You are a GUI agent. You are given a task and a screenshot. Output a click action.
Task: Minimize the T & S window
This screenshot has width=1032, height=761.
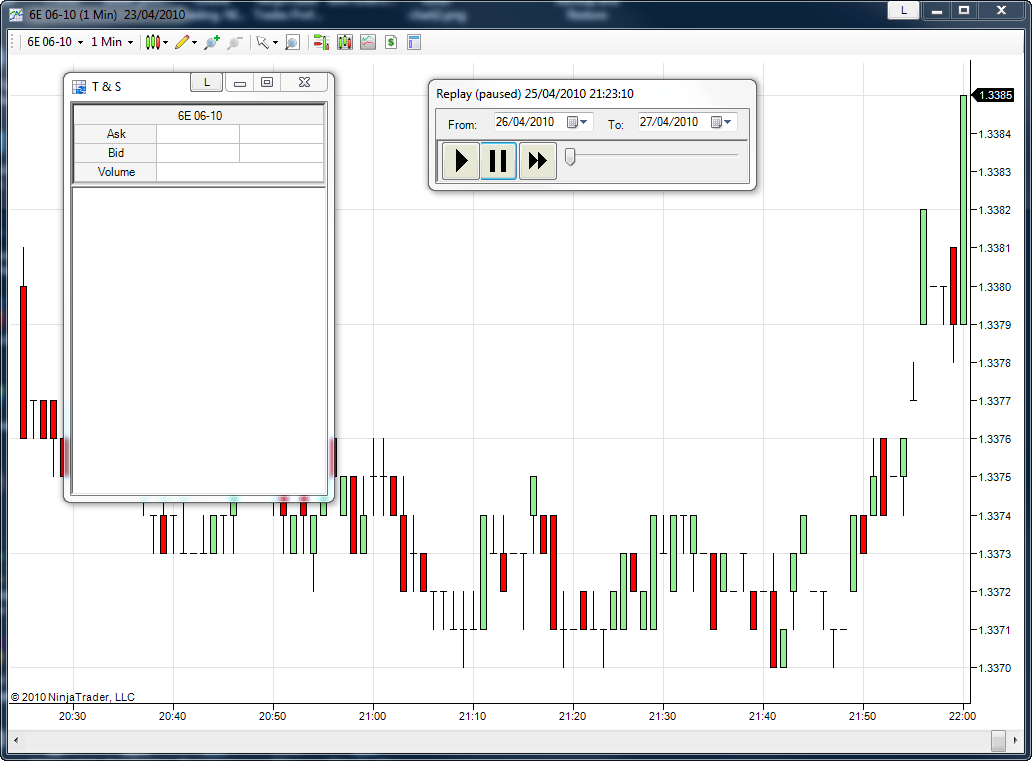click(240, 82)
